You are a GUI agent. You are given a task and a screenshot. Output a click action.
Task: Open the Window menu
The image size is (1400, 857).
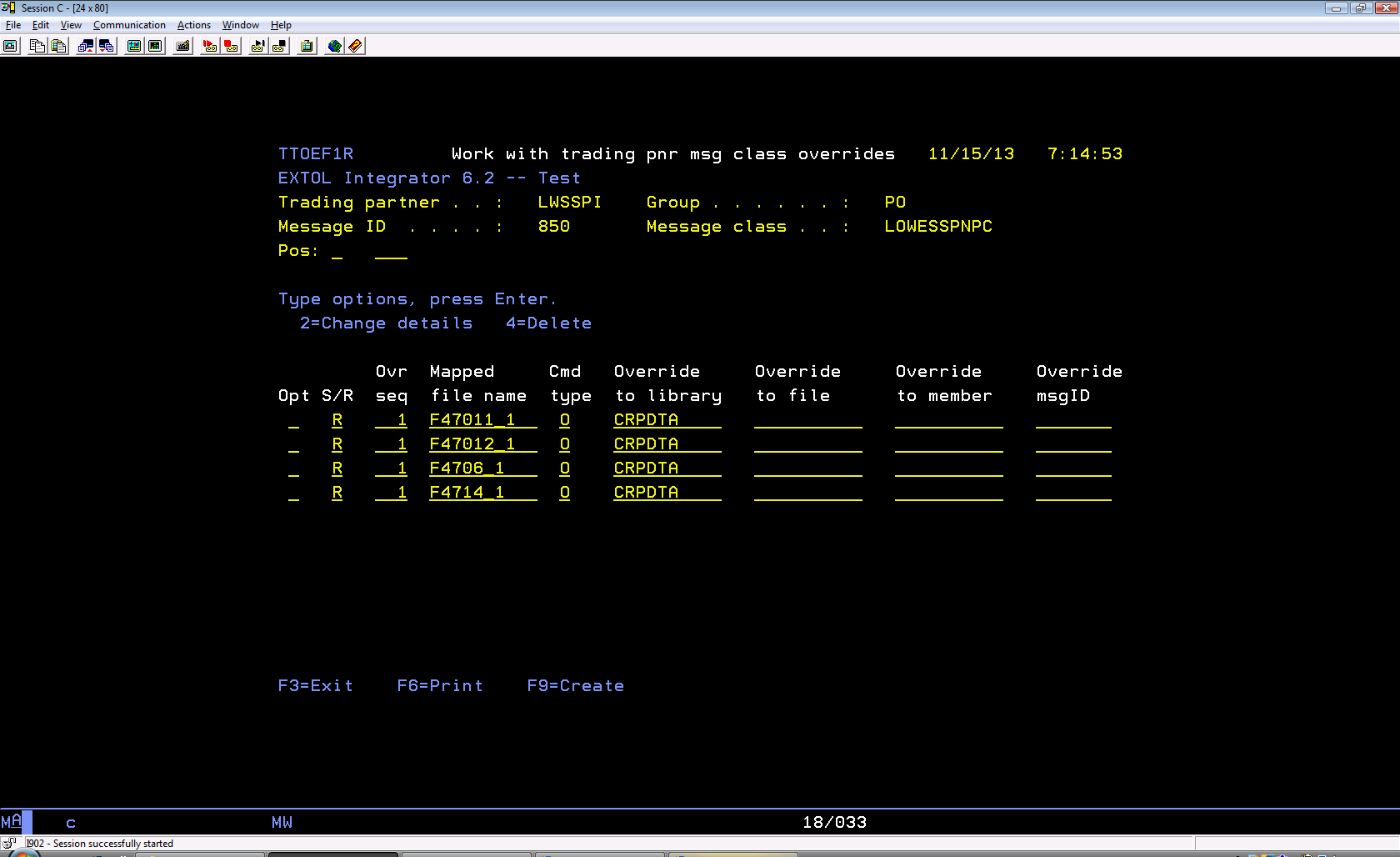pos(241,25)
